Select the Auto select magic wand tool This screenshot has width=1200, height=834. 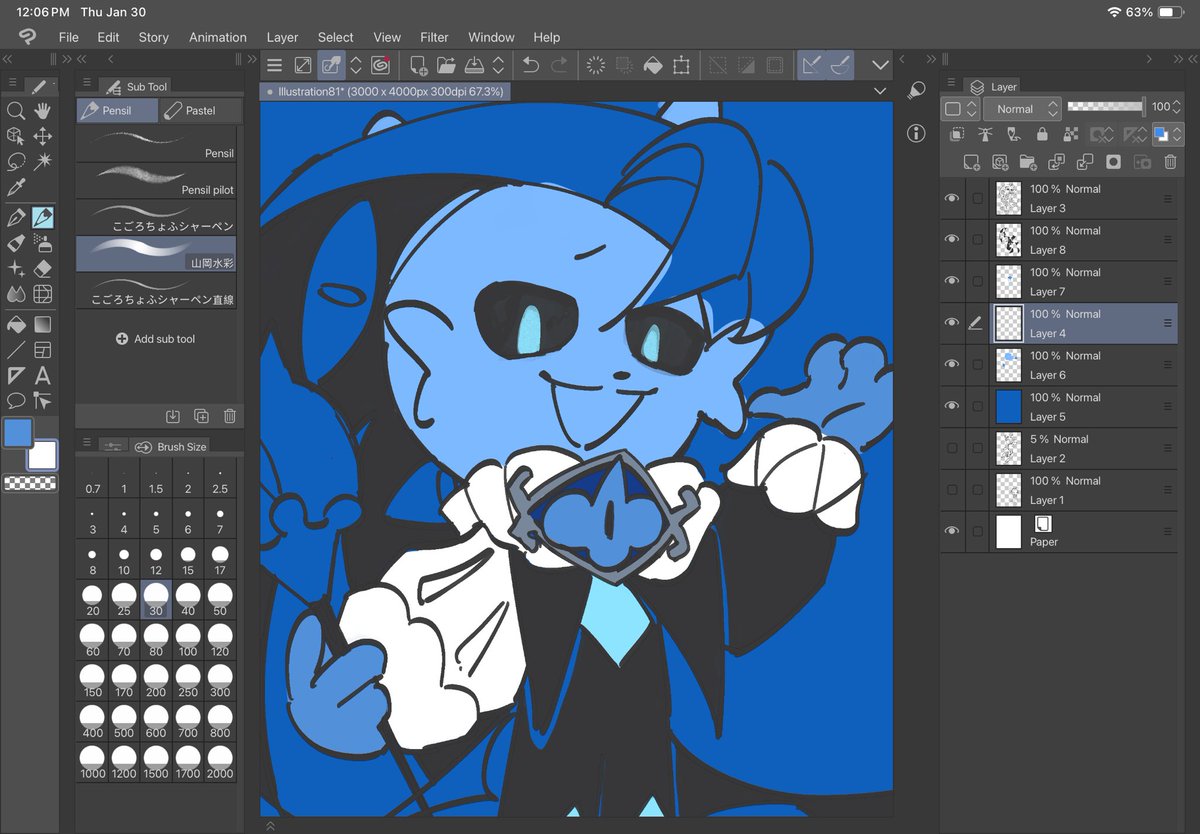tap(43, 161)
